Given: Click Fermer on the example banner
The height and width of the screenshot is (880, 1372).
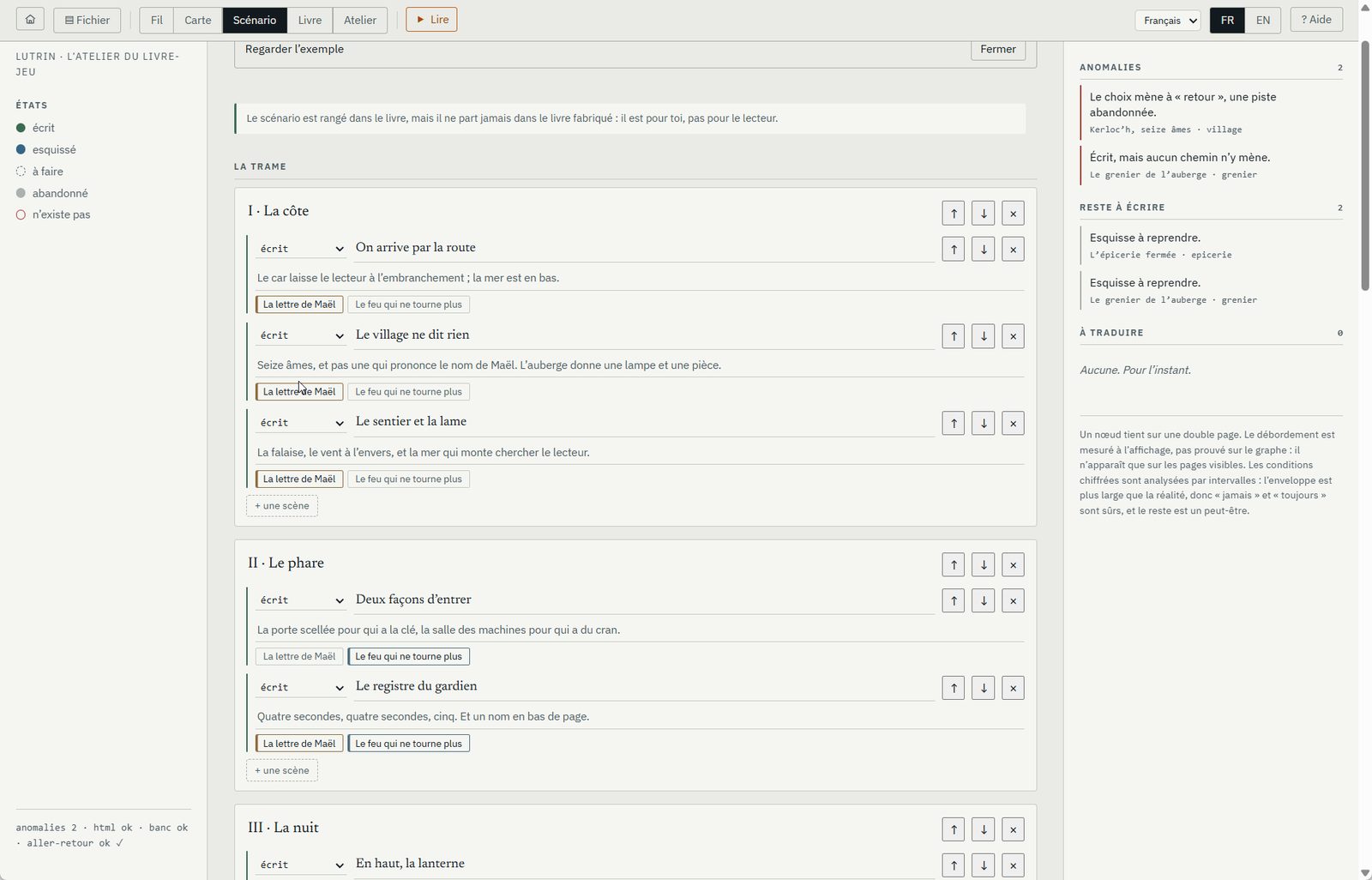Looking at the screenshot, I should pyautogui.click(x=998, y=50).
